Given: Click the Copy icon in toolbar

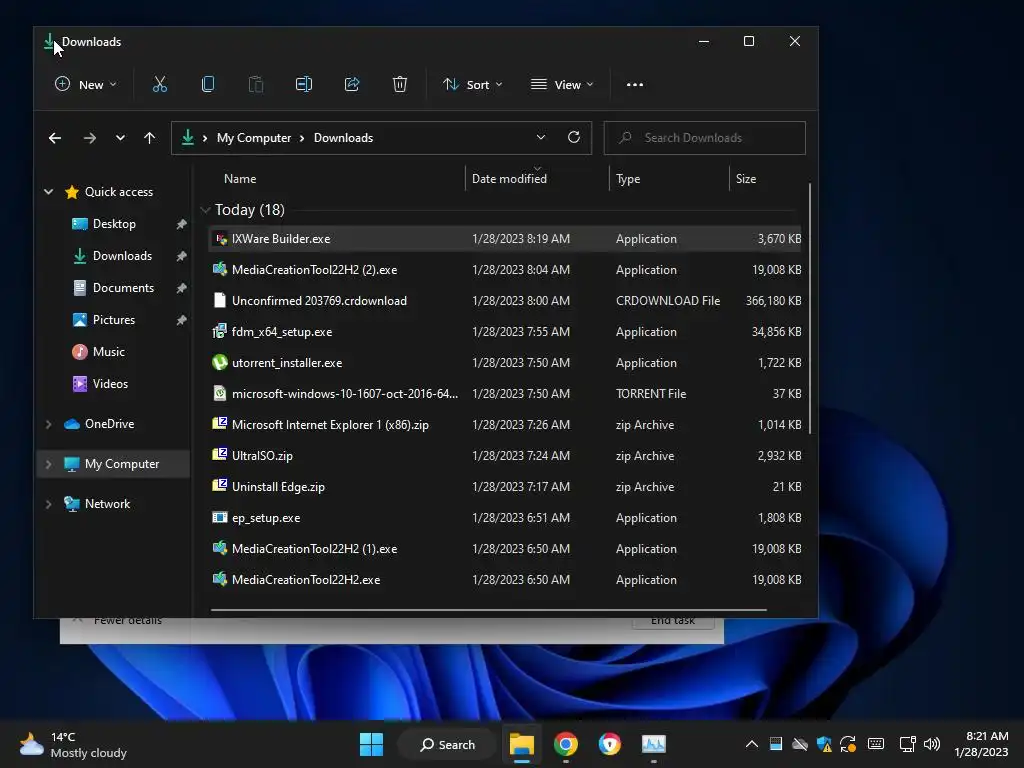Looking at the screenshot, I should pyautogui.click(x=208, y=84).
